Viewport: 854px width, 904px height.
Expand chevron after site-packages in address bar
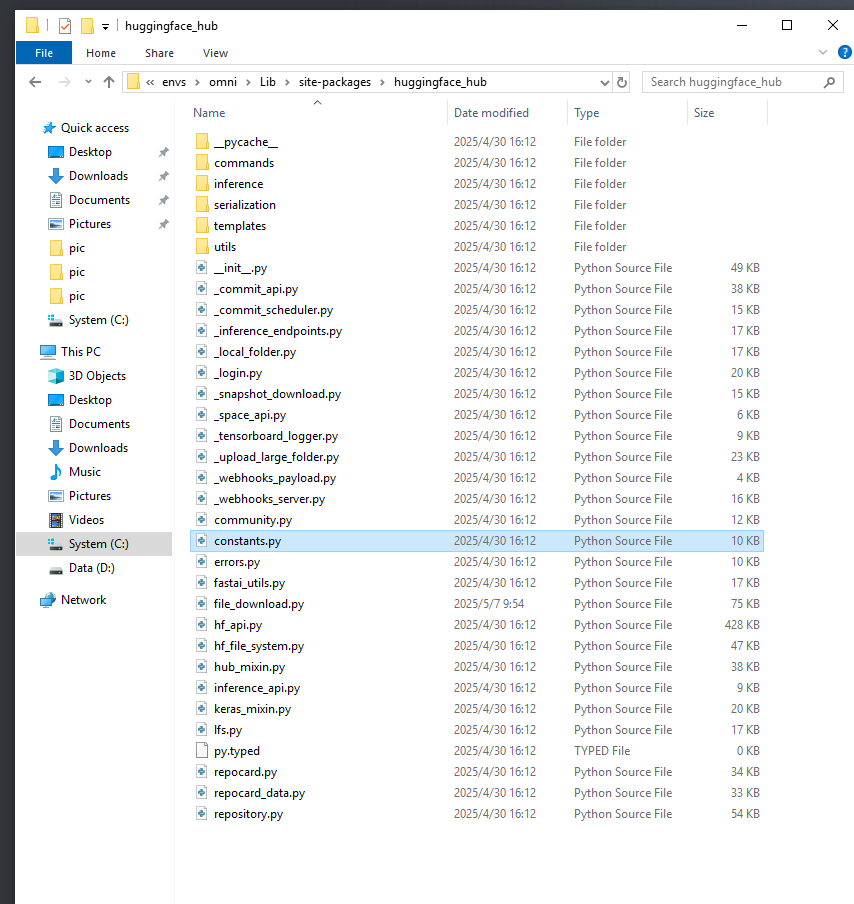[x=382, y=82]
